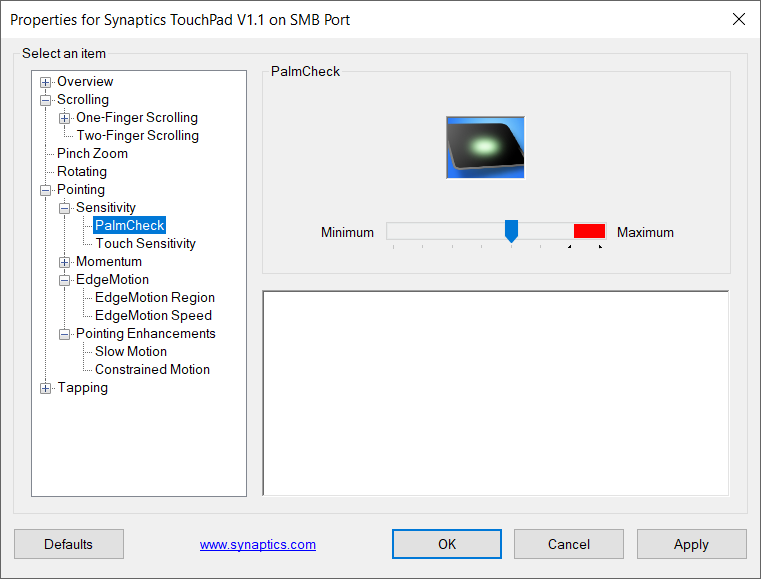Collapse the Sensitivity tree node
The image size is (761, 579).
[64, 208]
